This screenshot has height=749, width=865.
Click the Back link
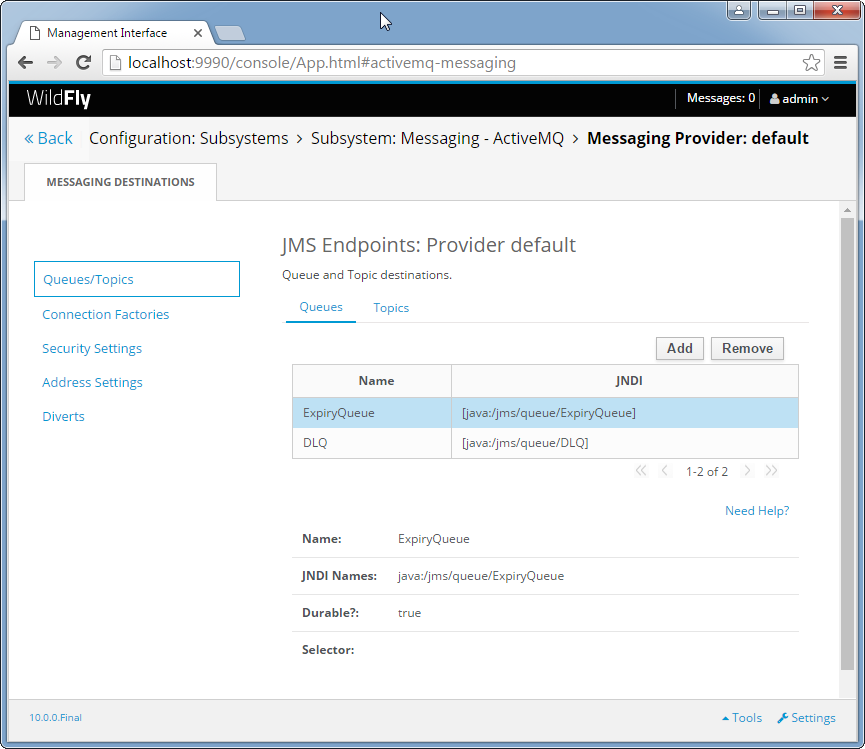tap(49, 138)
